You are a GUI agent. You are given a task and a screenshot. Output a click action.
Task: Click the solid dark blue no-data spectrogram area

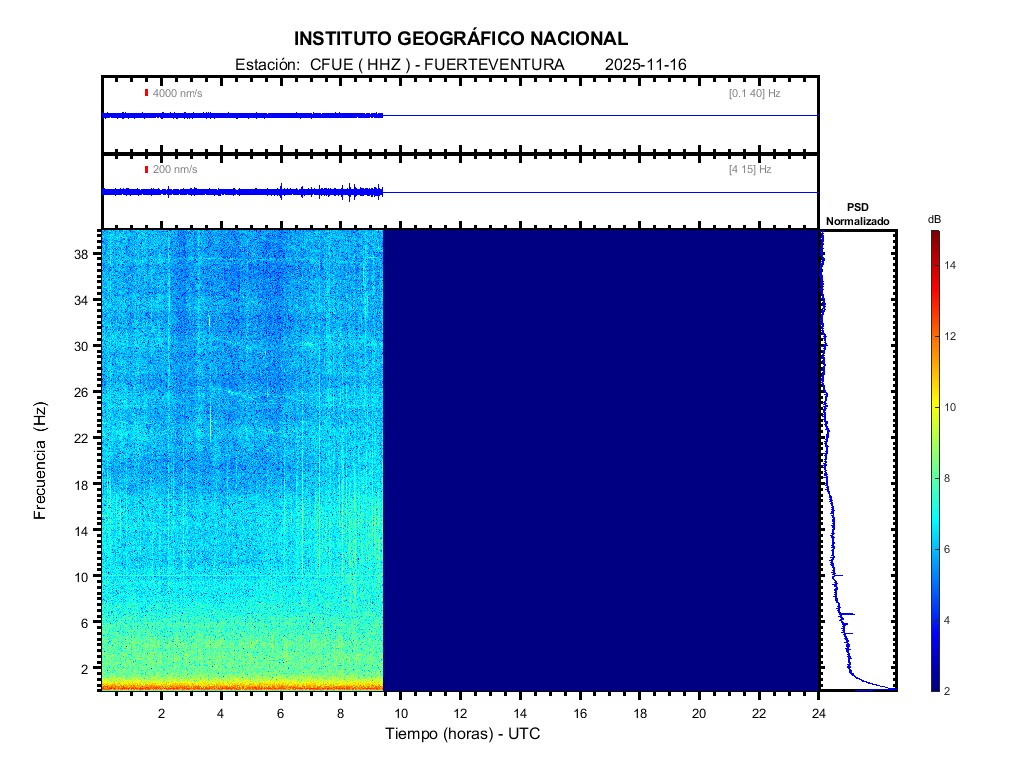pos(600,460)
